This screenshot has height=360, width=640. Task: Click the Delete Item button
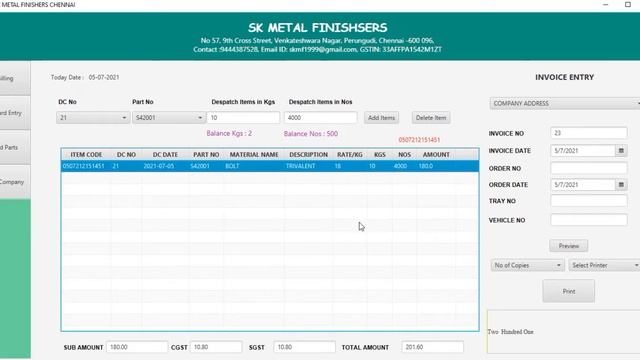click(431, 118)
